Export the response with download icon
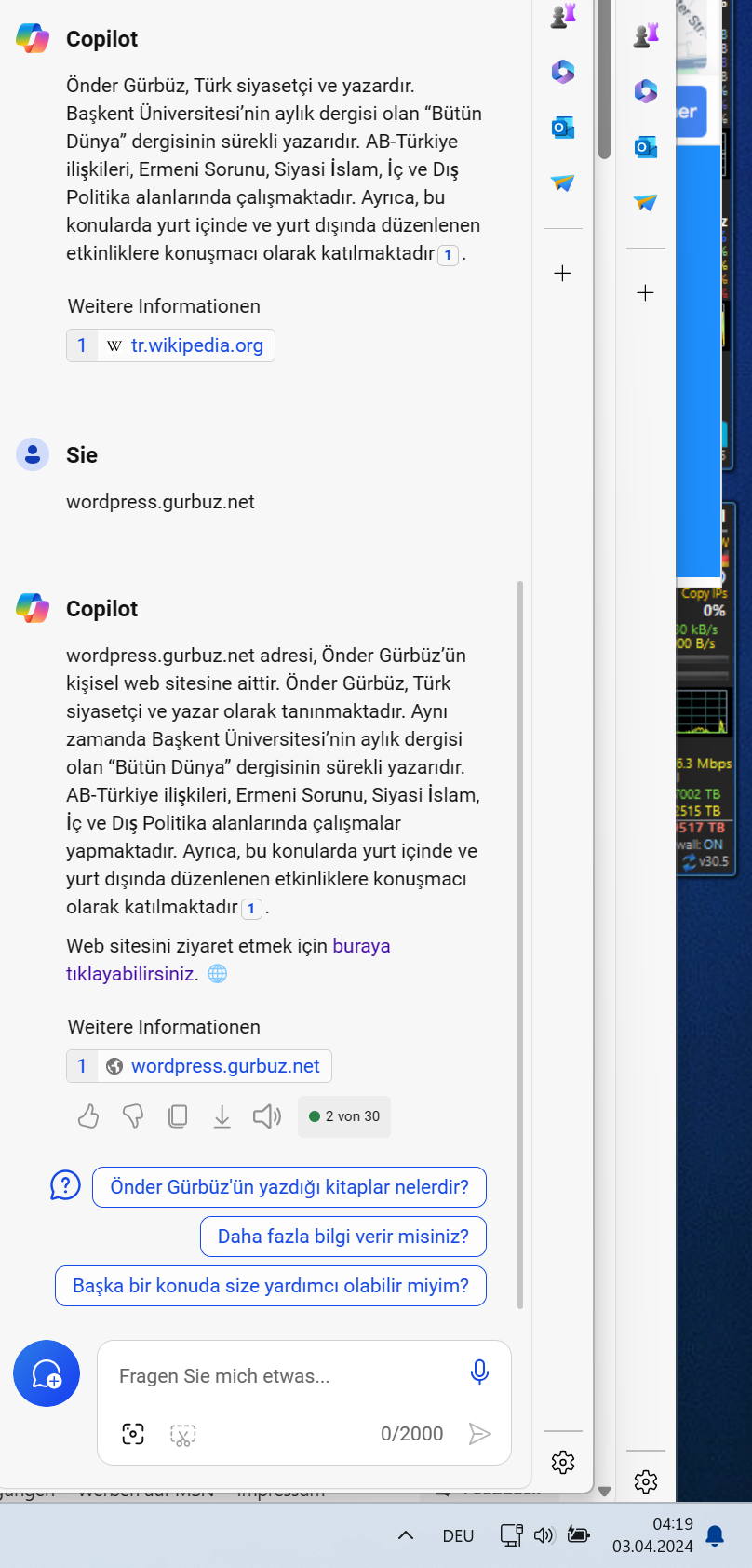752x1568 pixels. pyautogui.click(x=222, y=1116)
